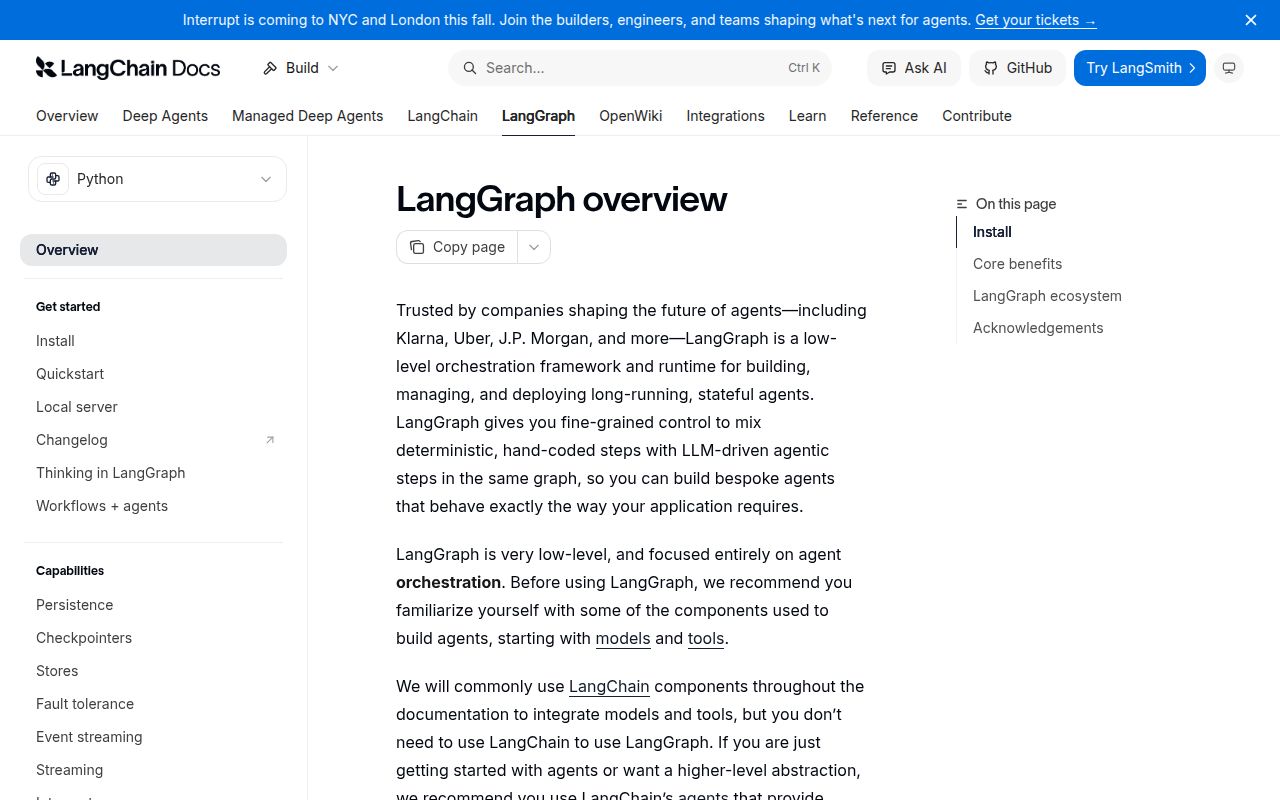The image size is (1280, 800).
Task: Select the LangGraph tab
Action: click(538, 116)
